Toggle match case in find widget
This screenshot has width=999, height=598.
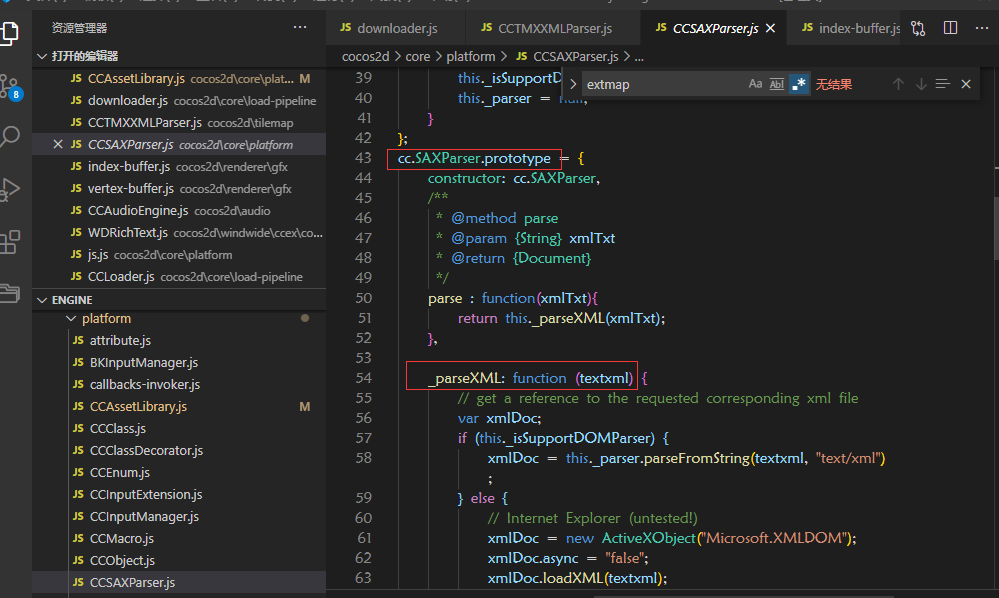(x=756, y=84)
